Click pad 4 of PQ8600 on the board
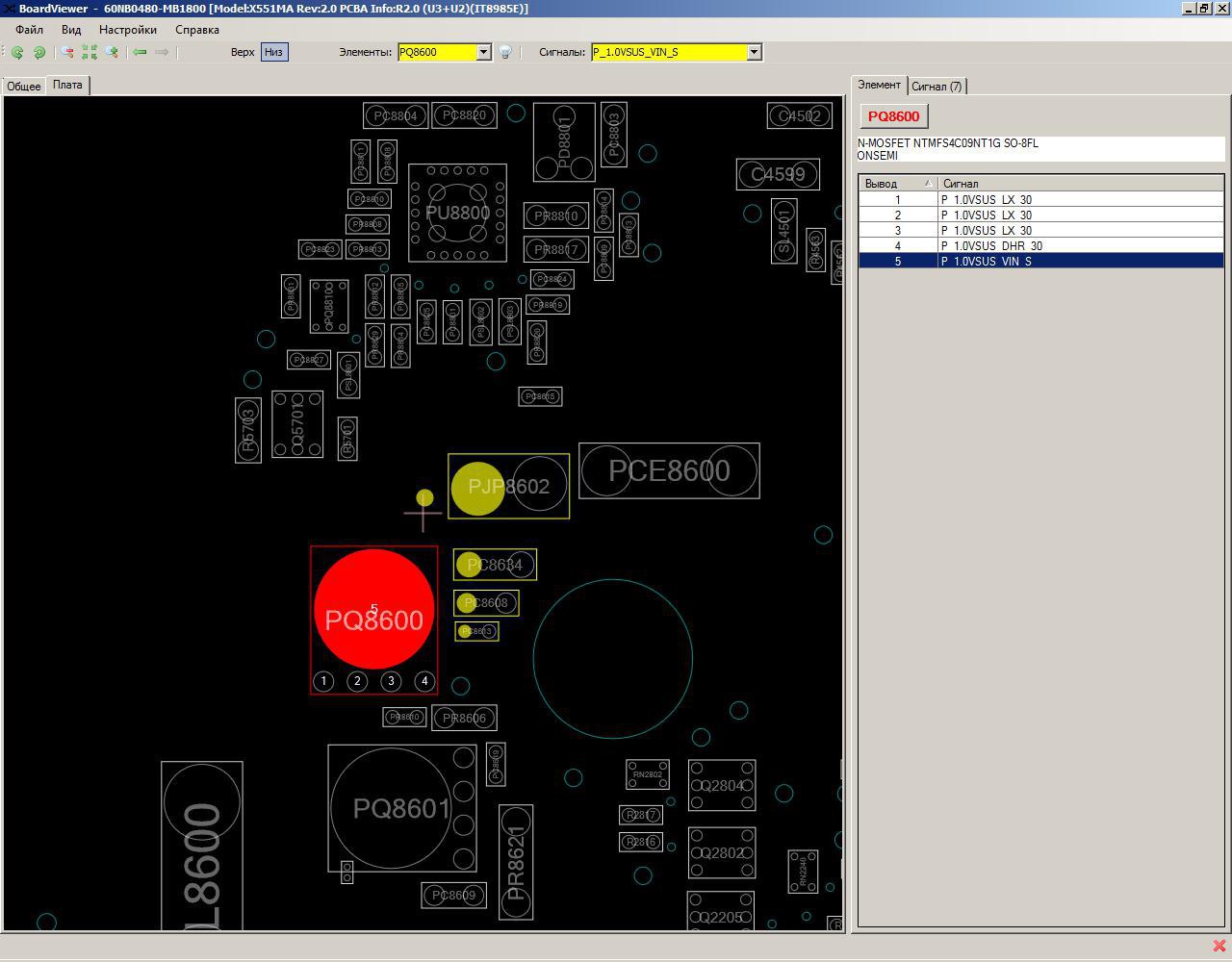Viewport: 1232px width, 962px height. click(424, 681)
